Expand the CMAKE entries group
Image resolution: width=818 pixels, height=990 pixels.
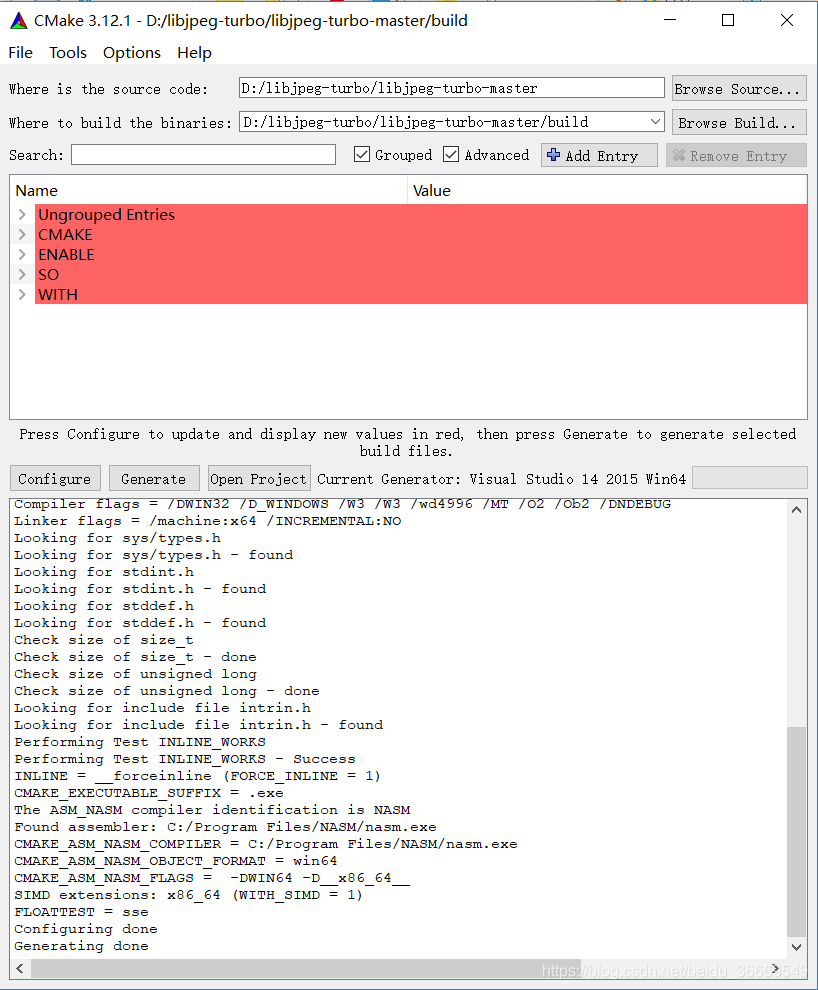coord(22,234)
